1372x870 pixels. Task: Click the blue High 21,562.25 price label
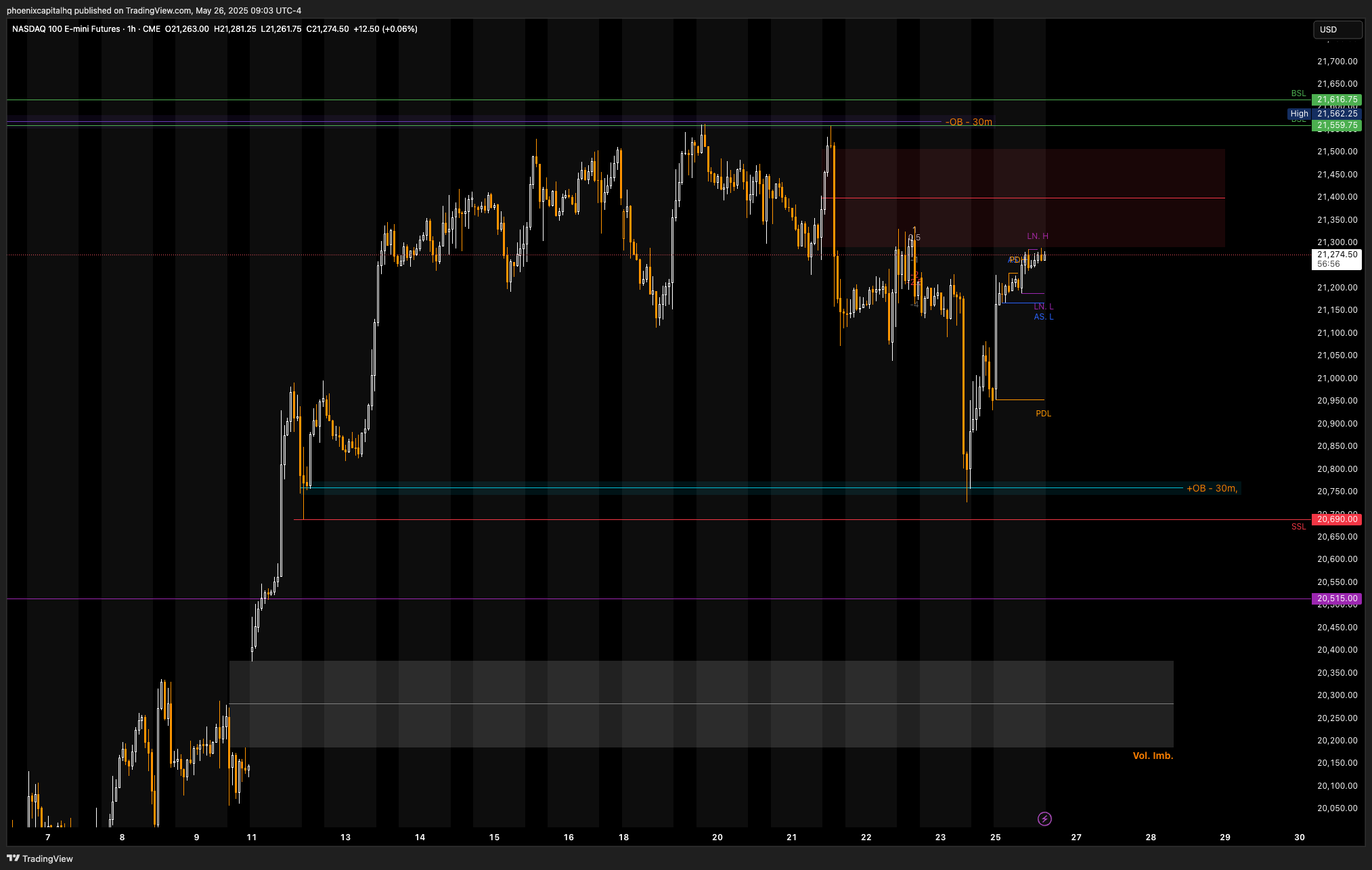point(1325,114)
